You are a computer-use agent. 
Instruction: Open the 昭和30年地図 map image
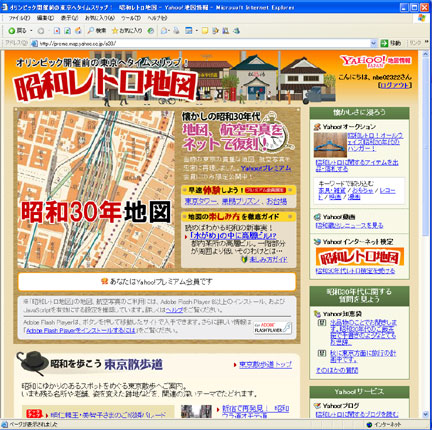pyautogui.click(x=96, y=189)
